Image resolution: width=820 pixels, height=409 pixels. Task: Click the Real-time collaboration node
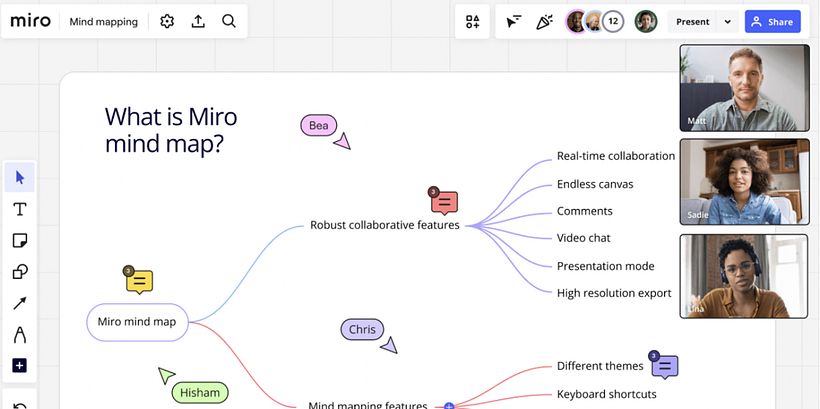[x=616, y=156]
